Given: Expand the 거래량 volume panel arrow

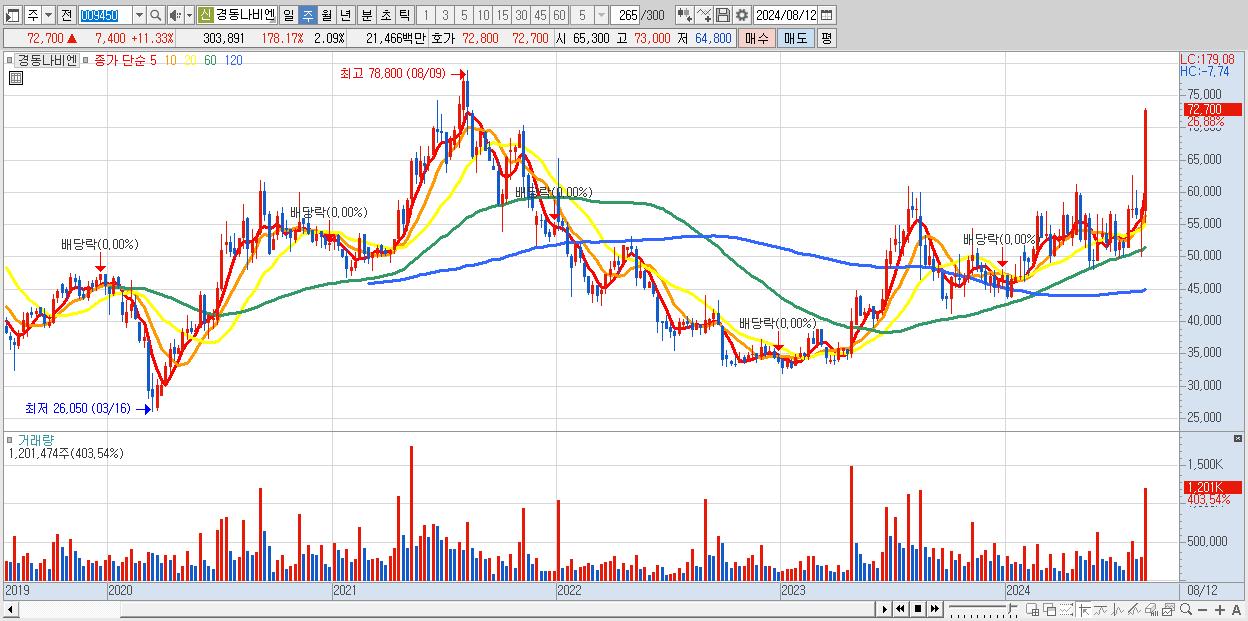Looking at the screenshot, I should [x=10, y=440].
